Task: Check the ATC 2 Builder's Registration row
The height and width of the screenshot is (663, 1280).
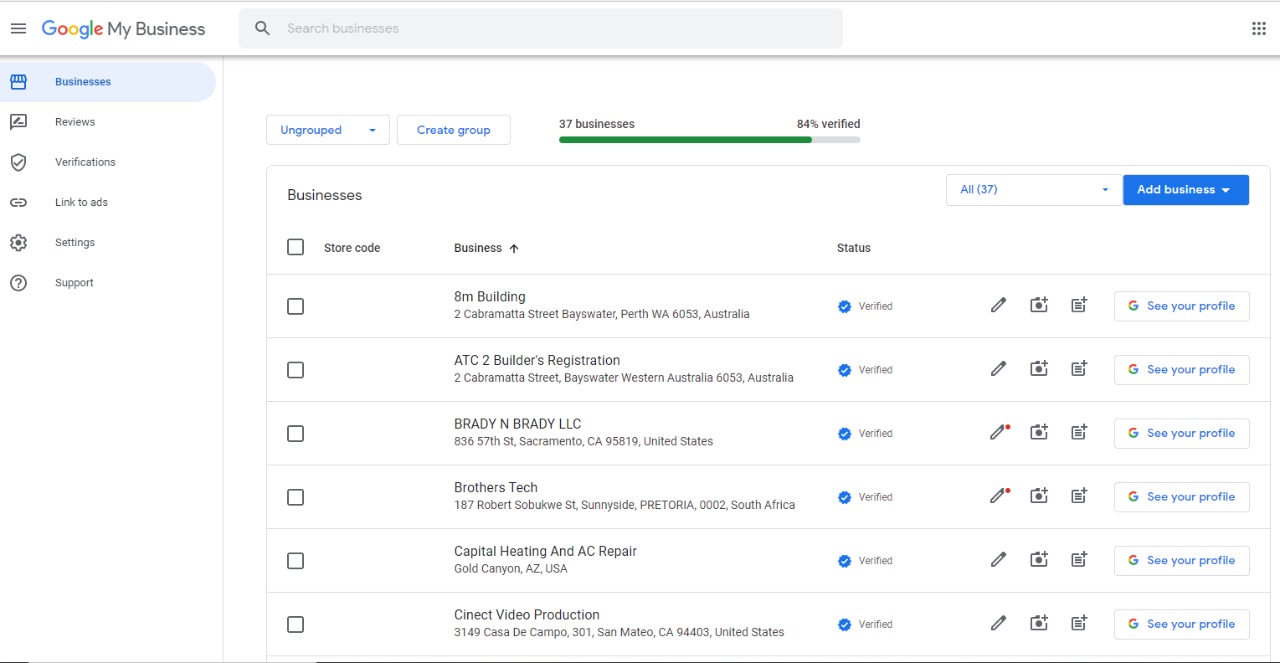Action: click(295, 370)
